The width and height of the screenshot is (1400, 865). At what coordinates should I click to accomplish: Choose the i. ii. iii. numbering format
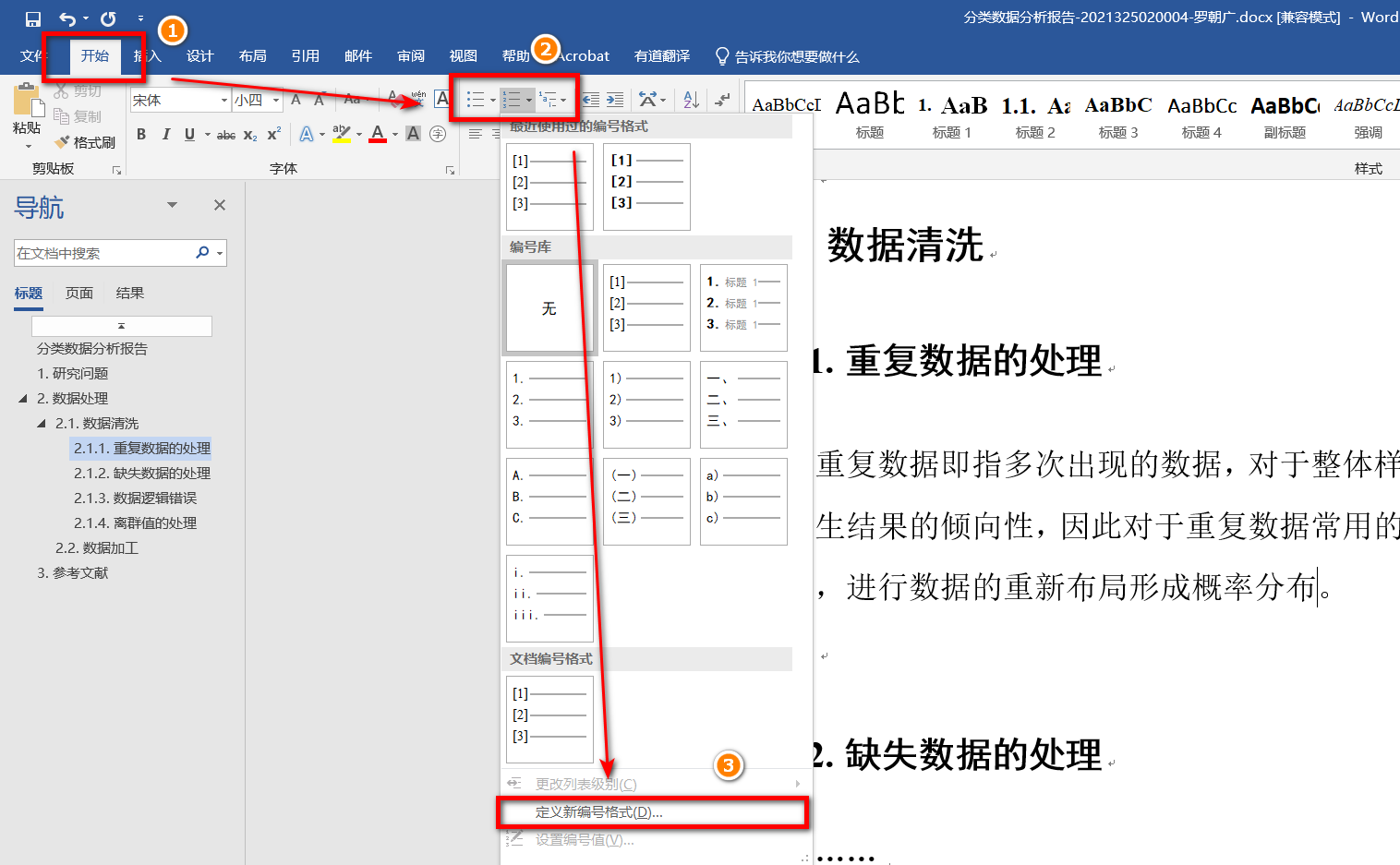549,598
